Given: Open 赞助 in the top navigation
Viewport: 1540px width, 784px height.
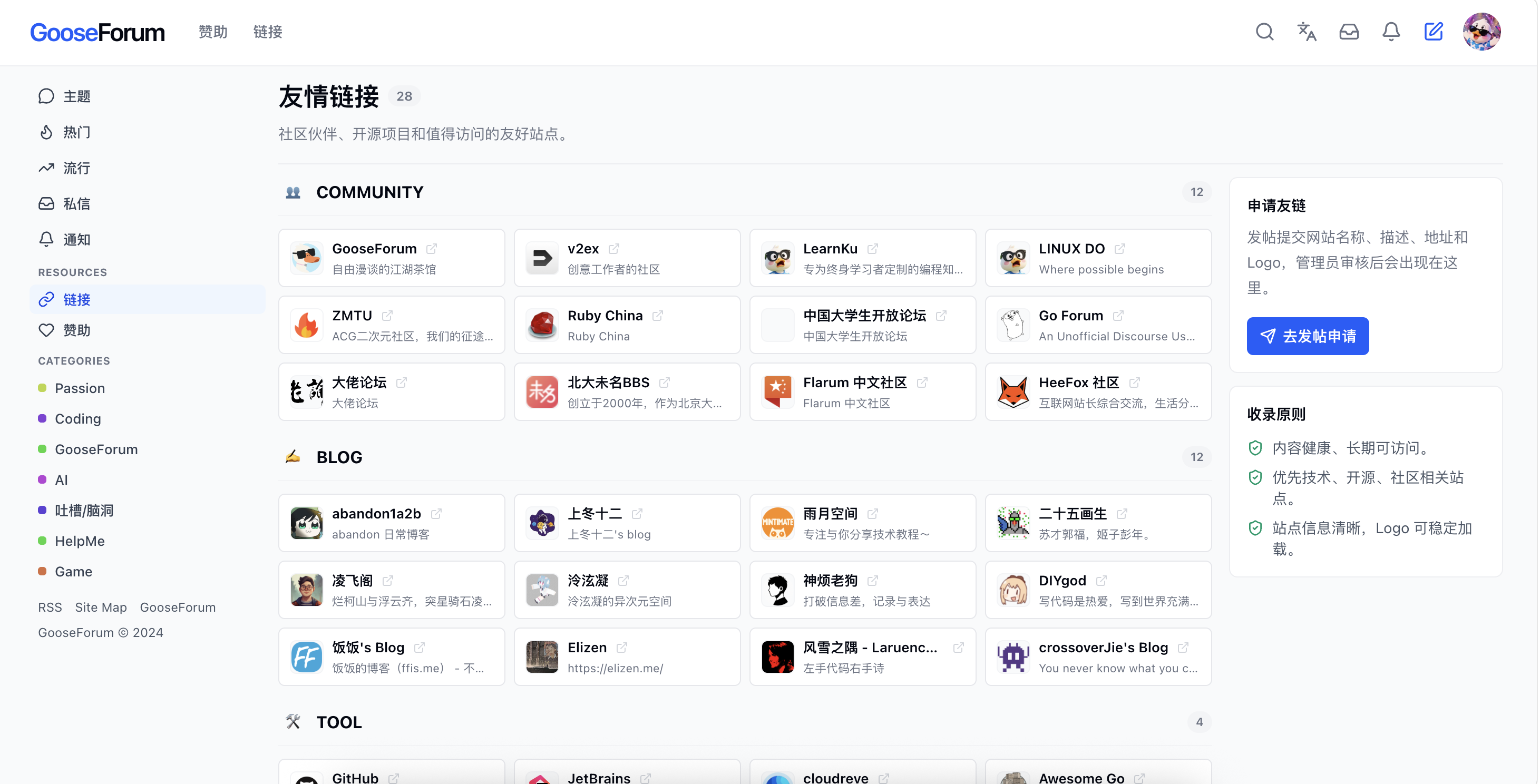Looking at the screenshot, I should [213, 32].
